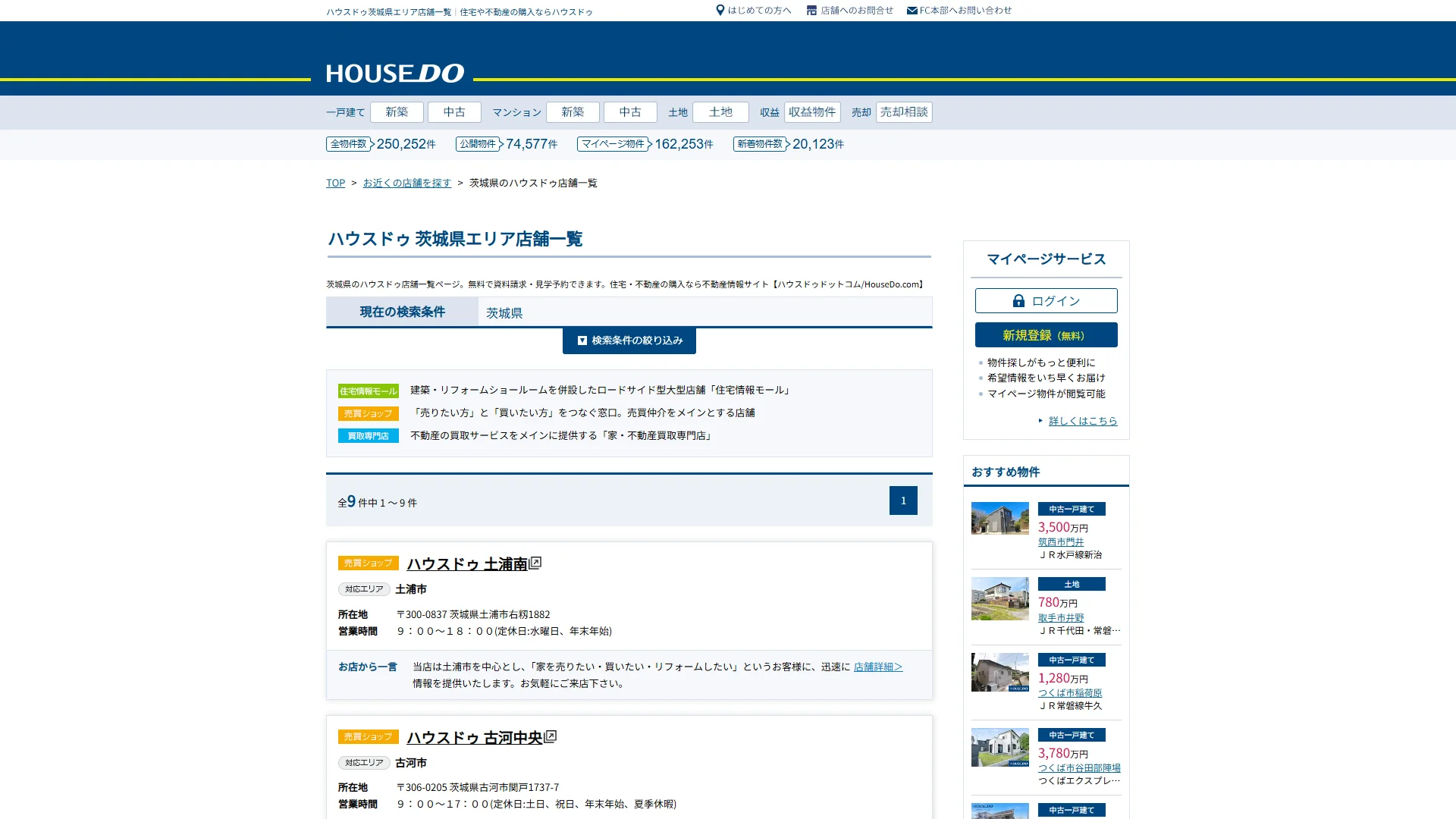Select 新築 under マンション
Screen dimensions: 1456x819
(x=573, y=112)
